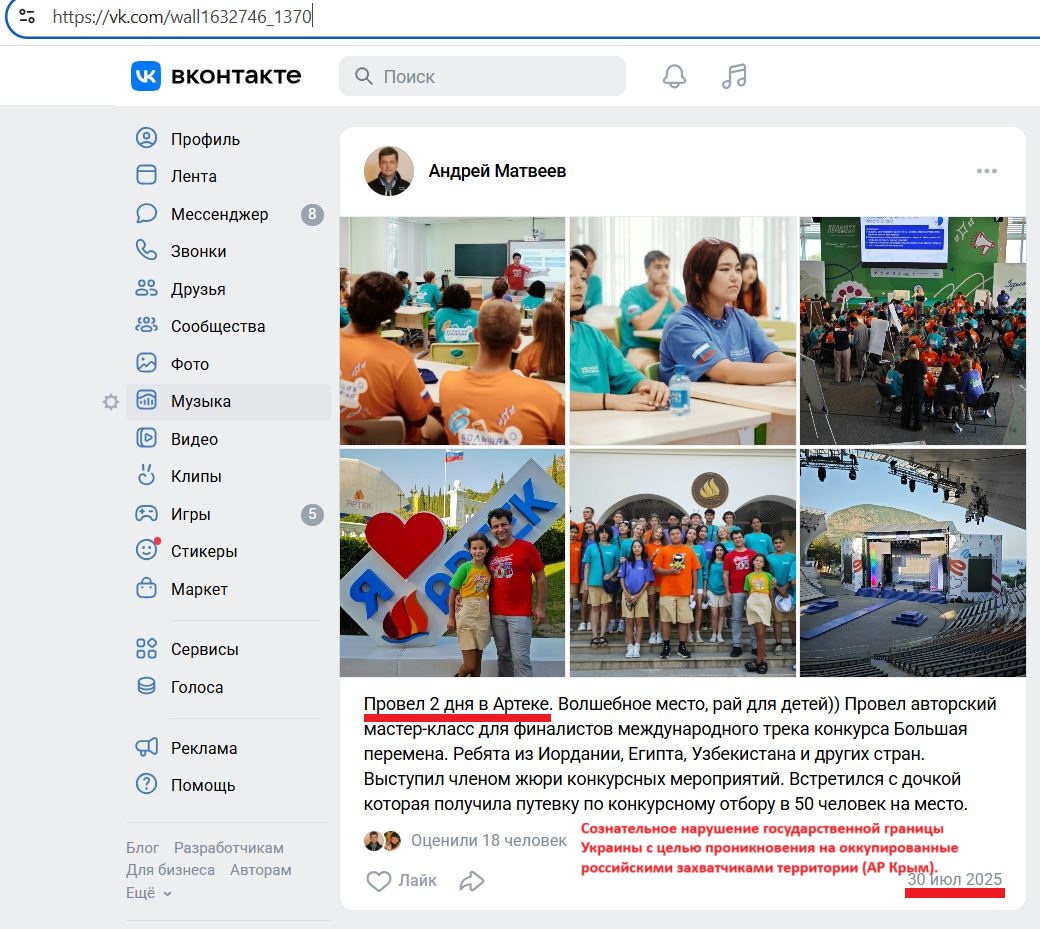Open Мессенджер in the sidebar

click(x=219, y=214)
